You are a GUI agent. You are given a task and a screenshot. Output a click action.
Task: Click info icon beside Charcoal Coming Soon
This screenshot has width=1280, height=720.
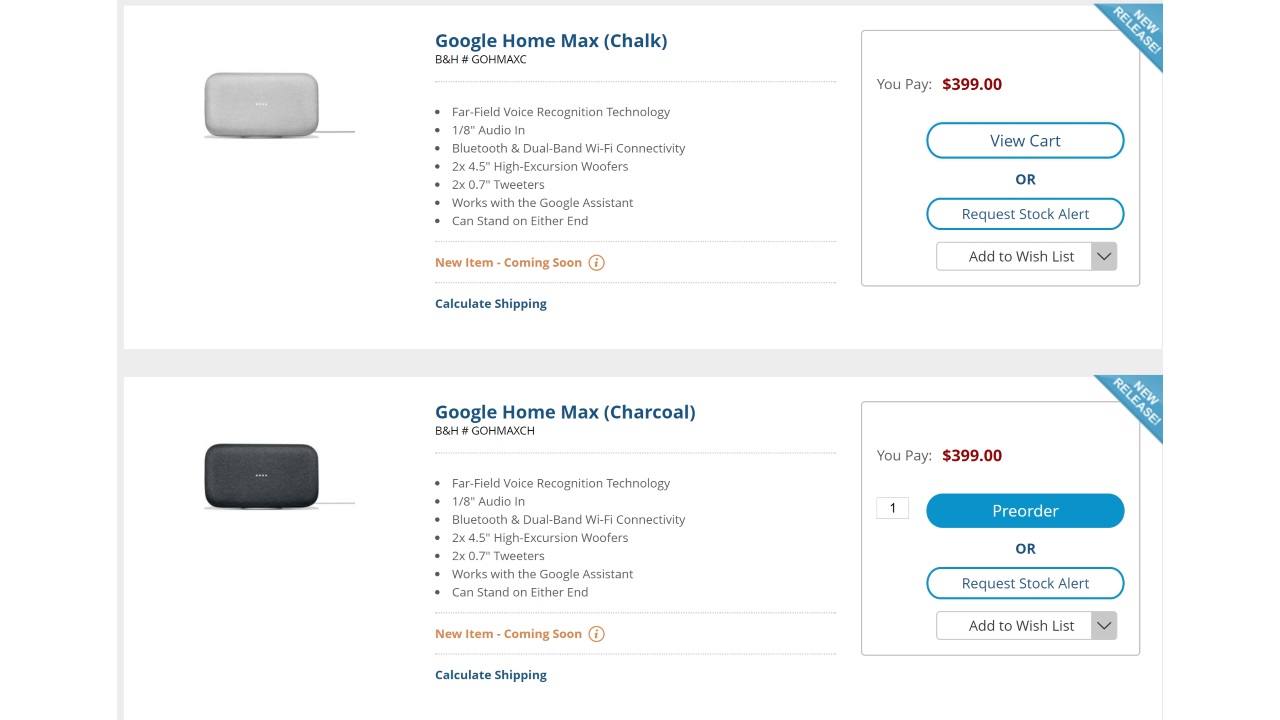click(597, 634)
